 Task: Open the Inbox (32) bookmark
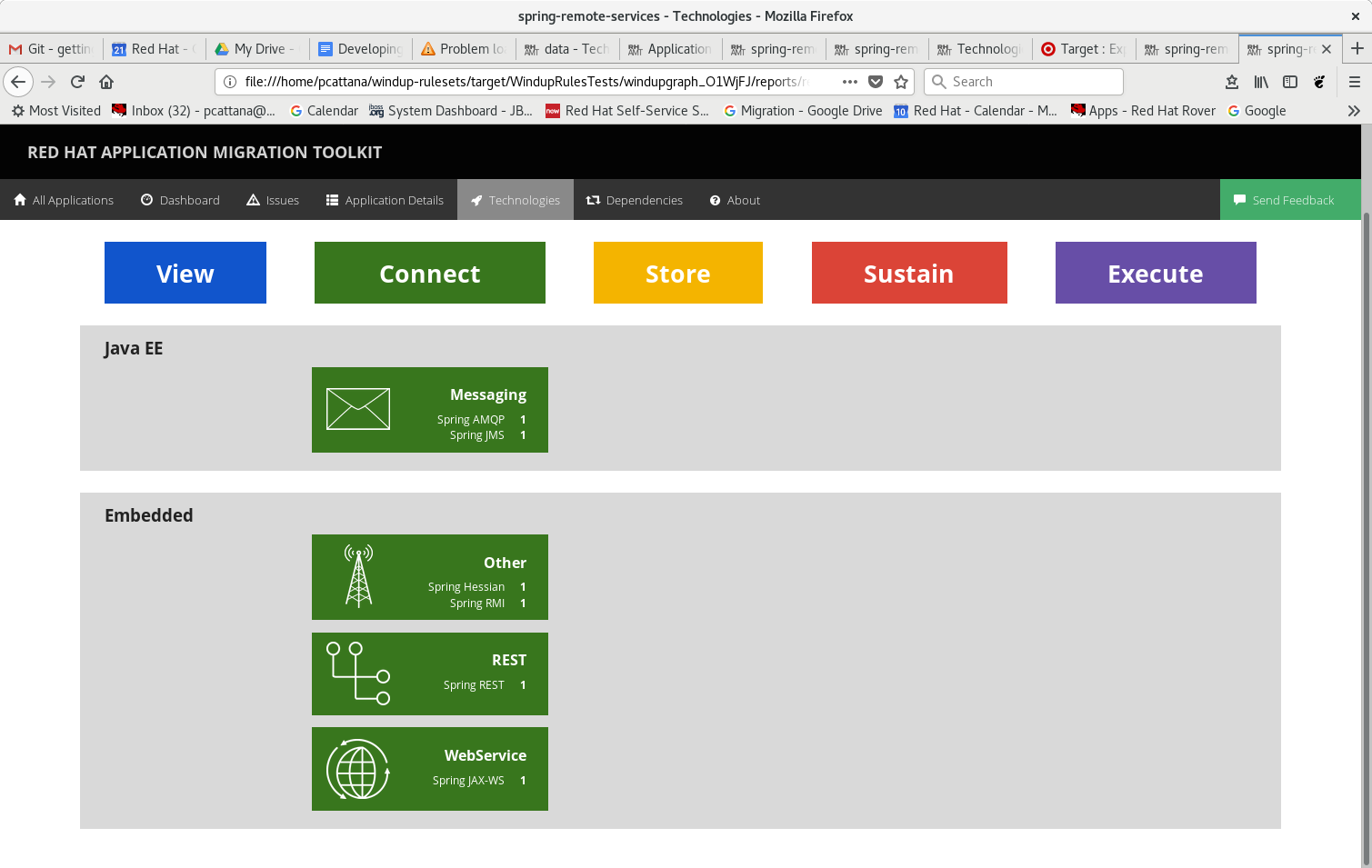(x=194, y=111)
